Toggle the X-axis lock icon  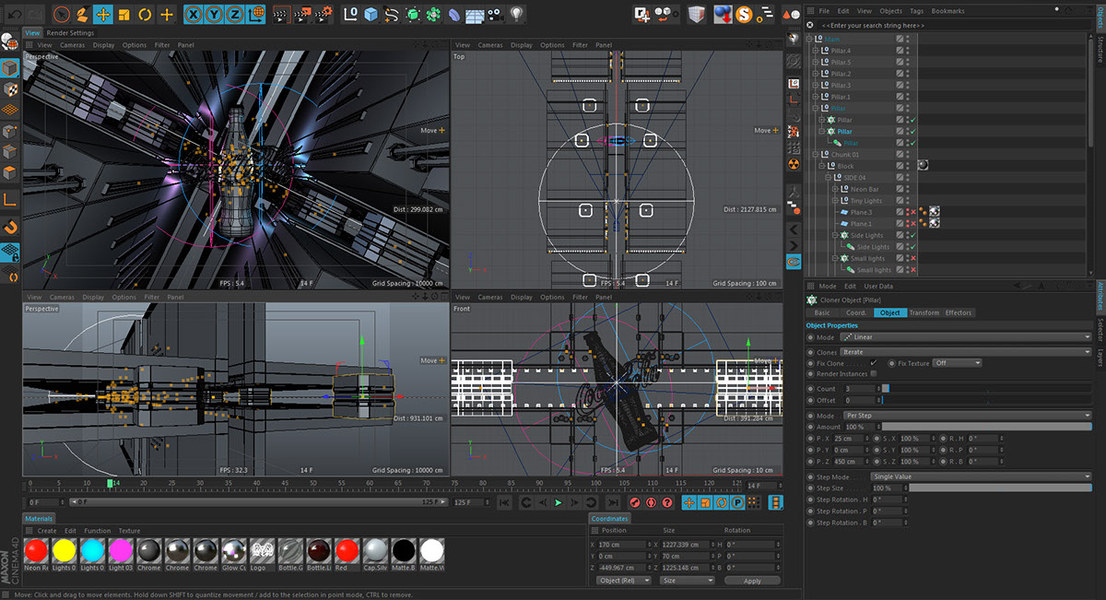coord(195,14)
